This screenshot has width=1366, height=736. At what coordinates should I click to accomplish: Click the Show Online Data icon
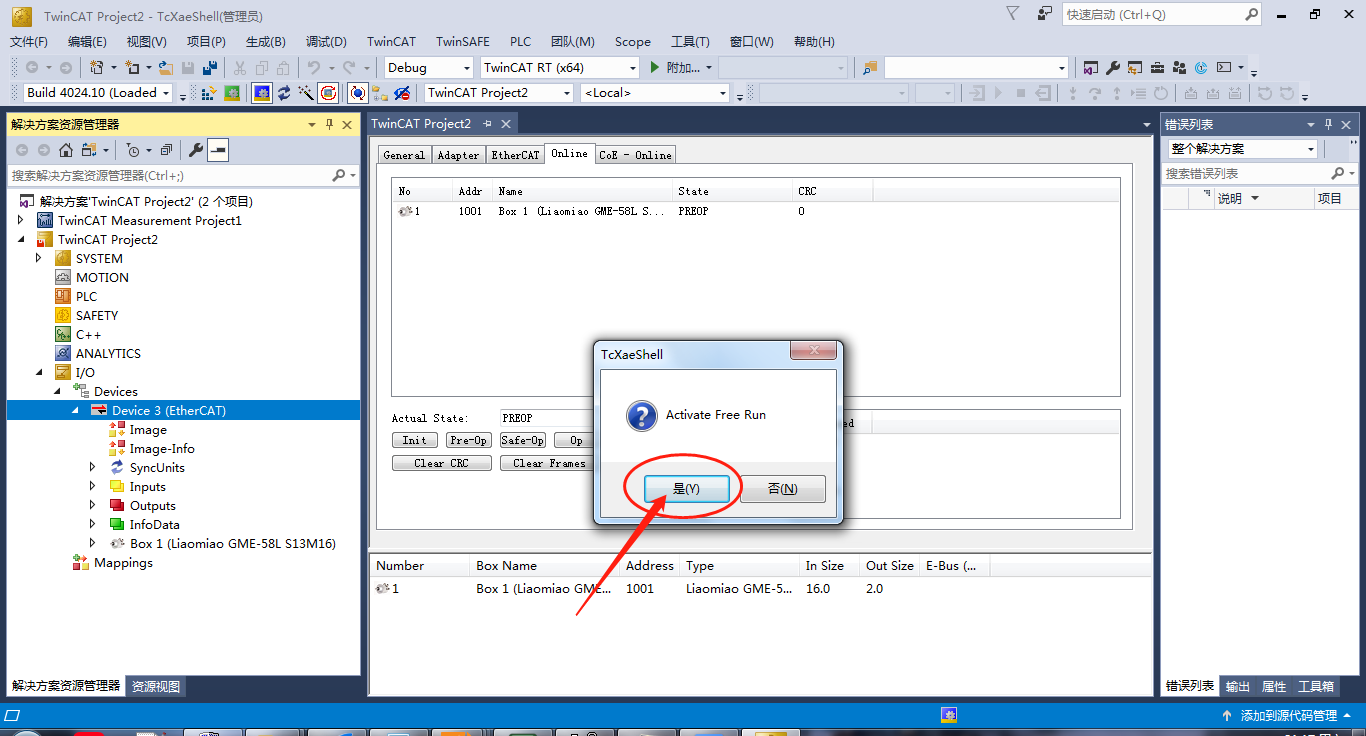tap(357, 93)
